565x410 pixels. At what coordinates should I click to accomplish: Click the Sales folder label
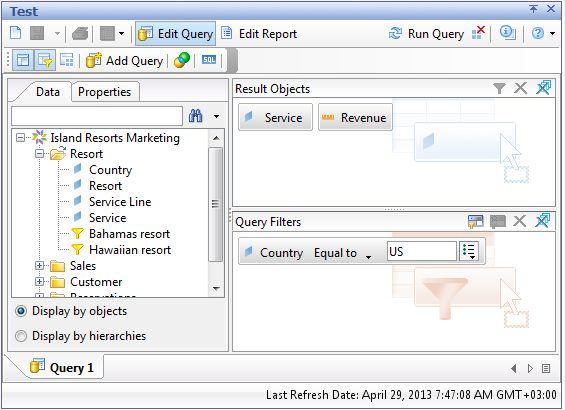(x=83, y=266)
